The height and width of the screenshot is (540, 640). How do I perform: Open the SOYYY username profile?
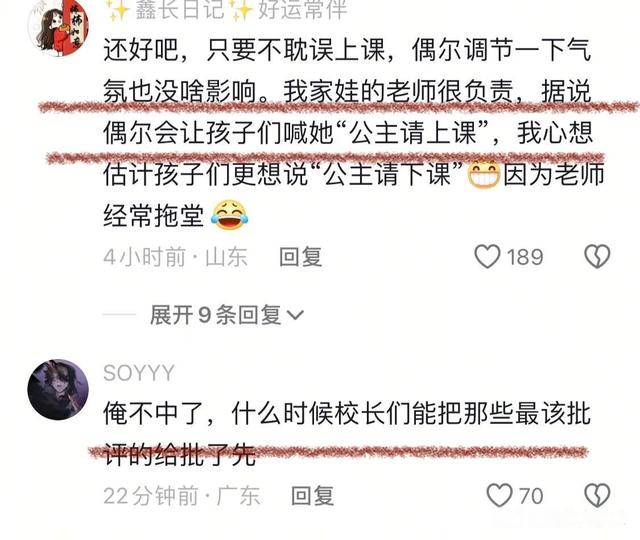139,373
